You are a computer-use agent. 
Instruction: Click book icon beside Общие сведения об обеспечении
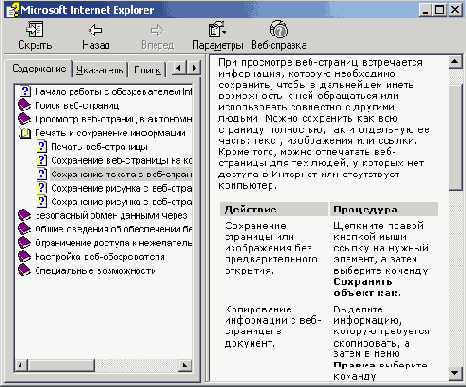(24, 229)
